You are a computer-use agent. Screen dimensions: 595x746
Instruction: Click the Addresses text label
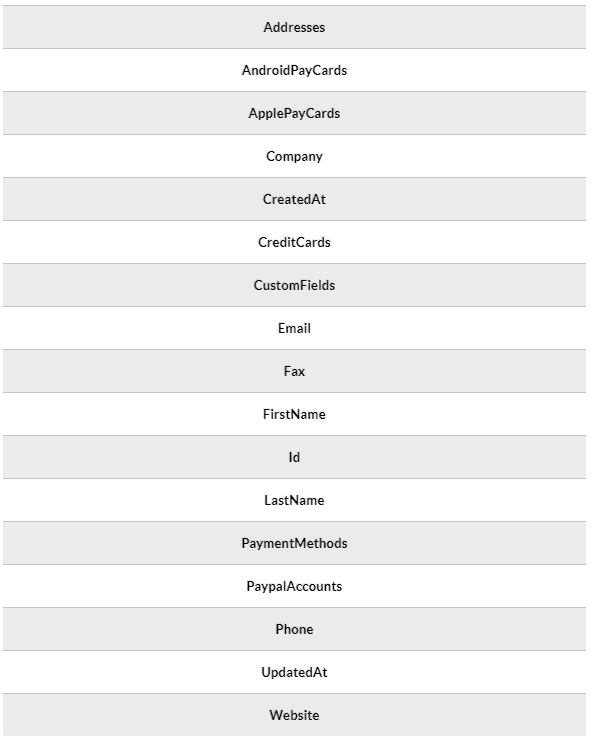pos(294,27)
